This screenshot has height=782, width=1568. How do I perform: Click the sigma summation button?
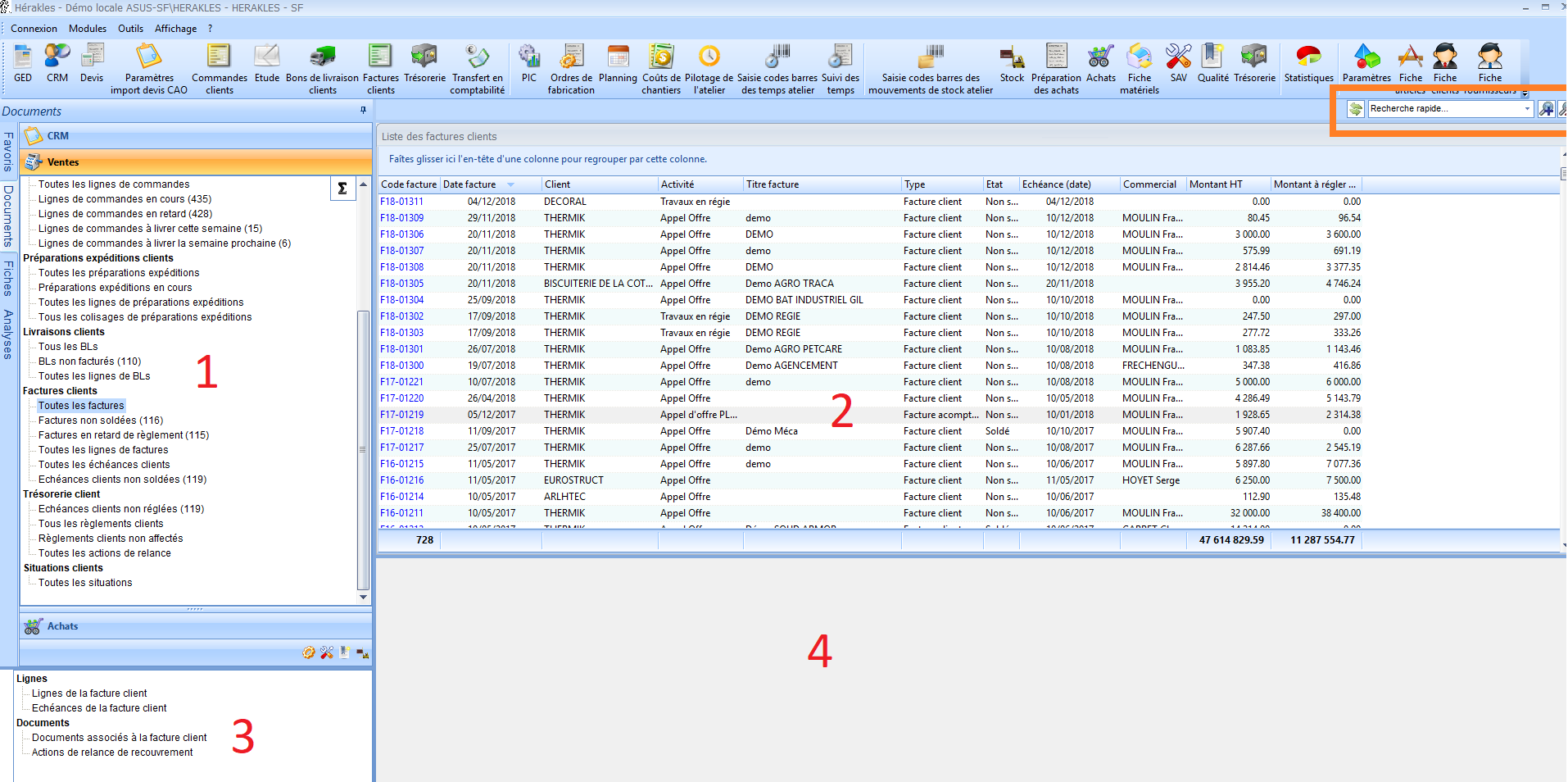342,189
